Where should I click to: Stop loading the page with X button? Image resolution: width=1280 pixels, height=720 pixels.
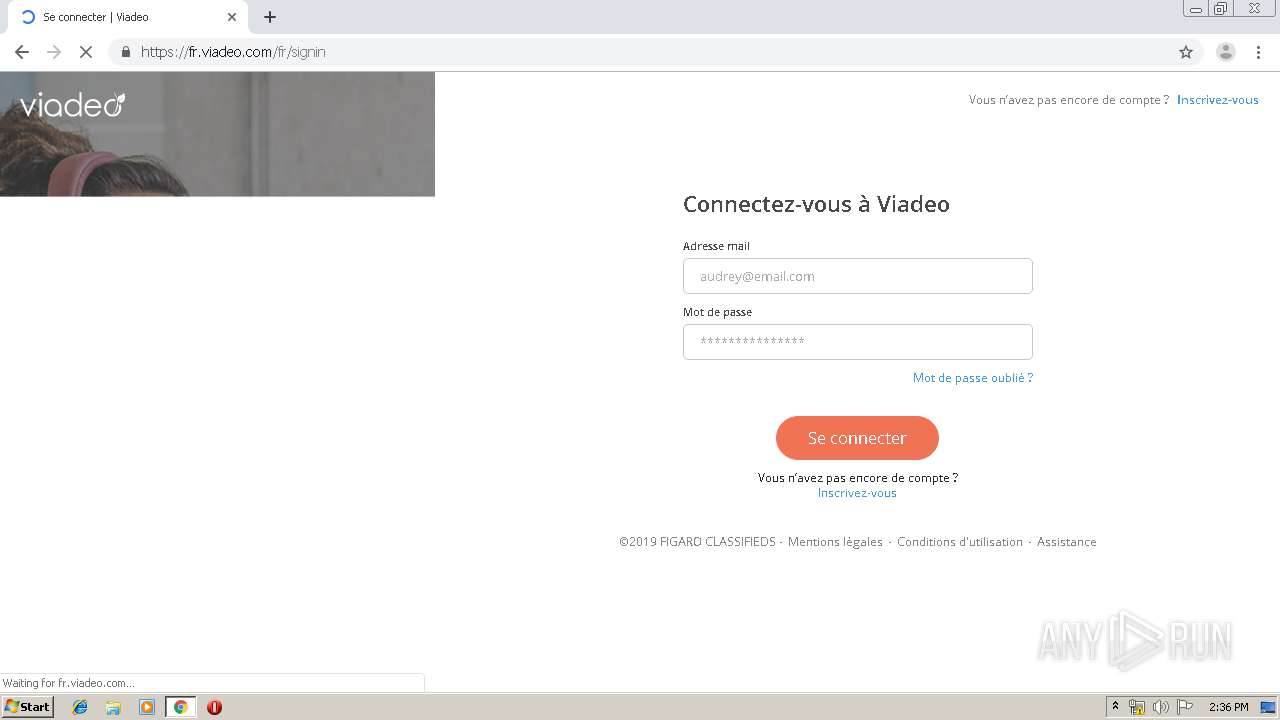[x=86, y=52]
